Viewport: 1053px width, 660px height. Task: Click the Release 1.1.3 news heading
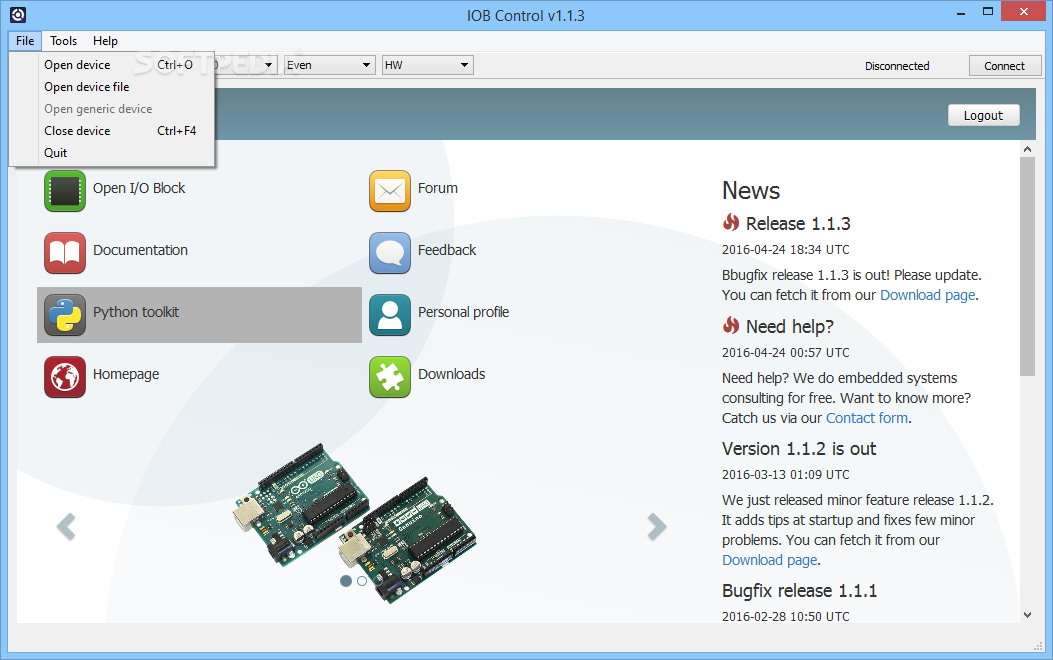[798, 223]
